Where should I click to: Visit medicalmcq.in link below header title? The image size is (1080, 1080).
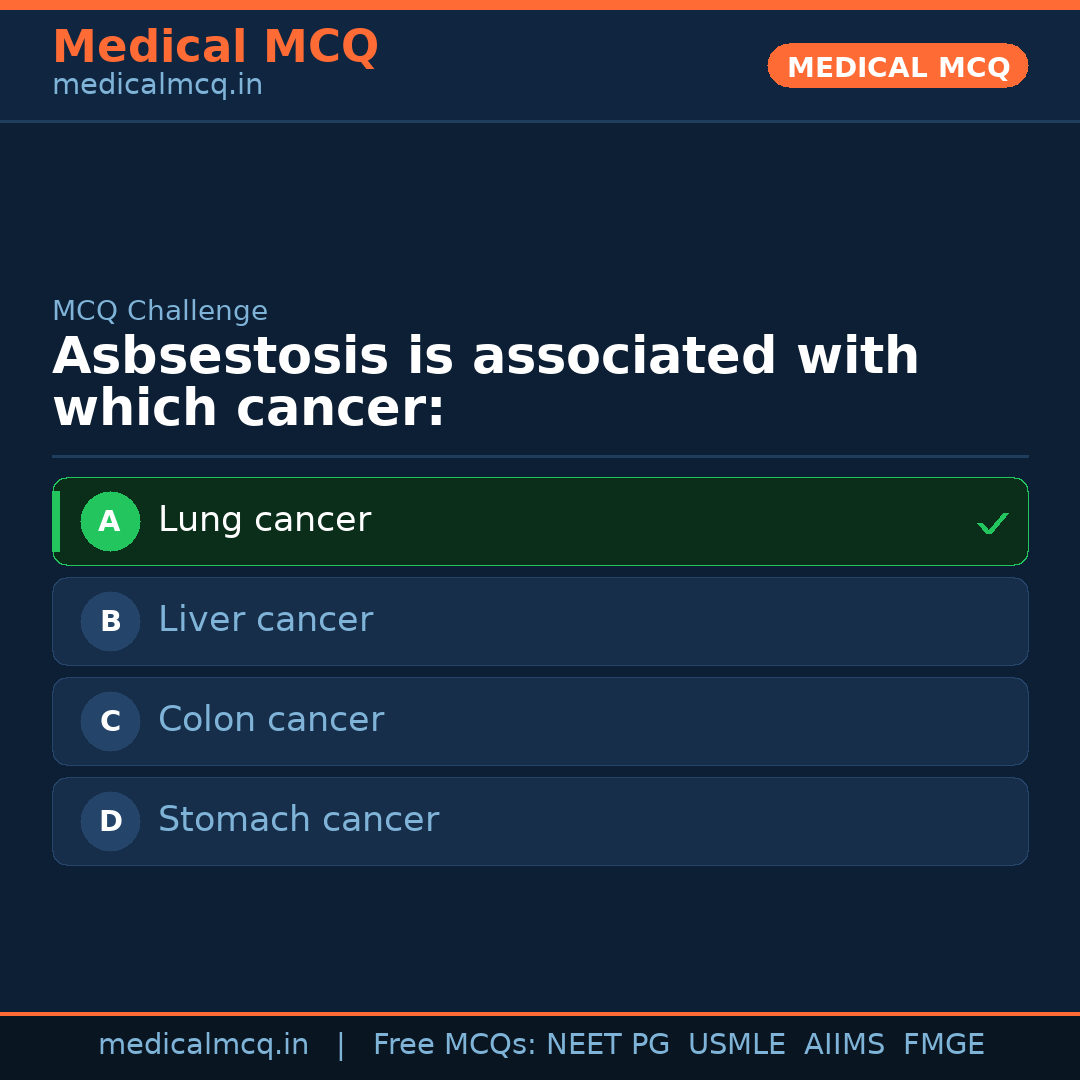(x=157, y=85)
